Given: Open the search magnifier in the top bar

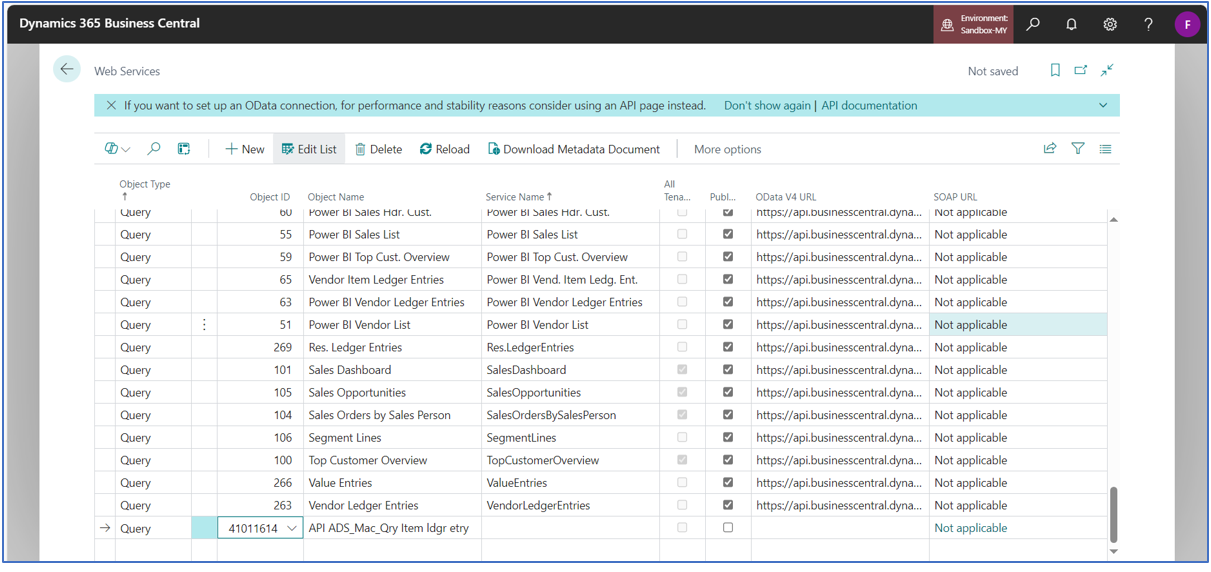Looking at the screenshot, I should 1033,24.
